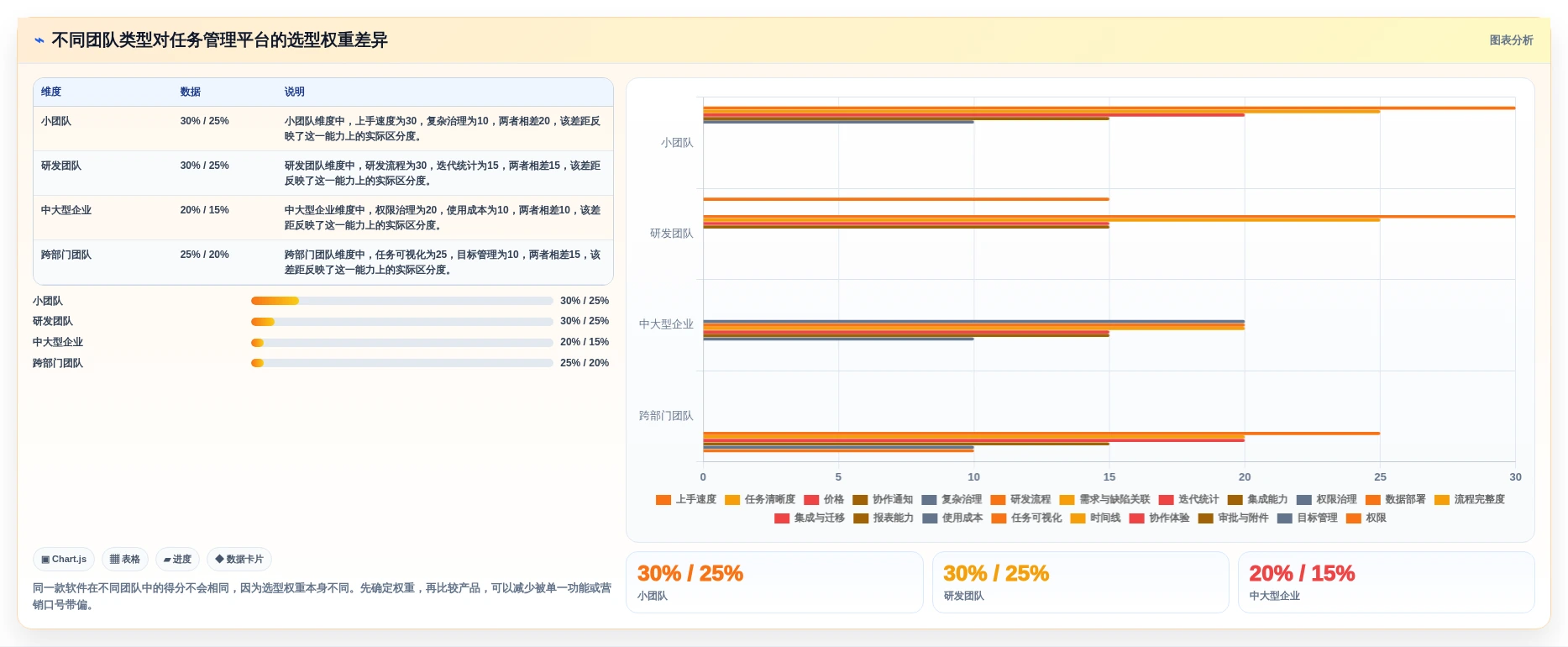Toggle the 研发流程 legend series
This screenshot has width=1568, height=647.
1020,499
